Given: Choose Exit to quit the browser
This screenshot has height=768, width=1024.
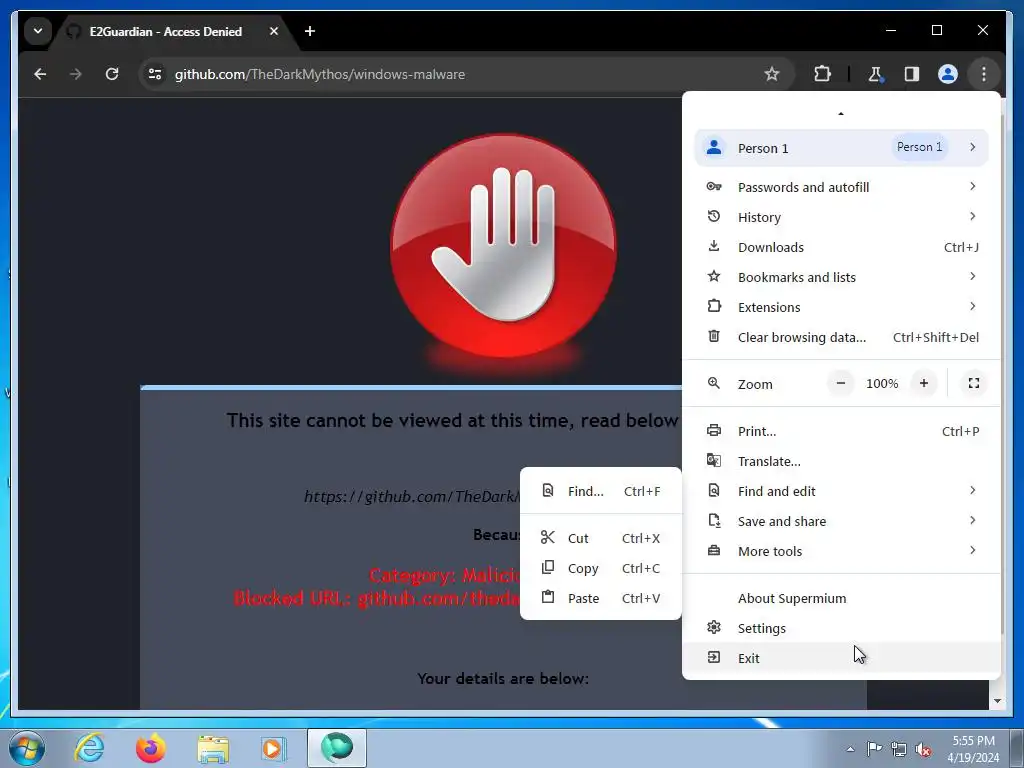Looking at the screenshot, I should coord(841,658).
